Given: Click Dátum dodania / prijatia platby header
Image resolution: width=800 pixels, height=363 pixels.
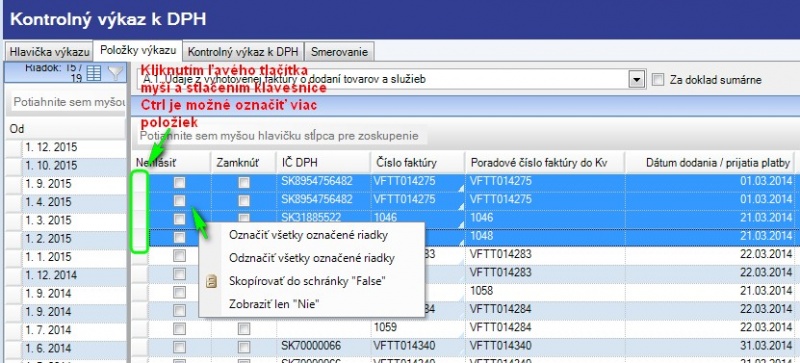Looking at the screenshot, I should 710,162.
